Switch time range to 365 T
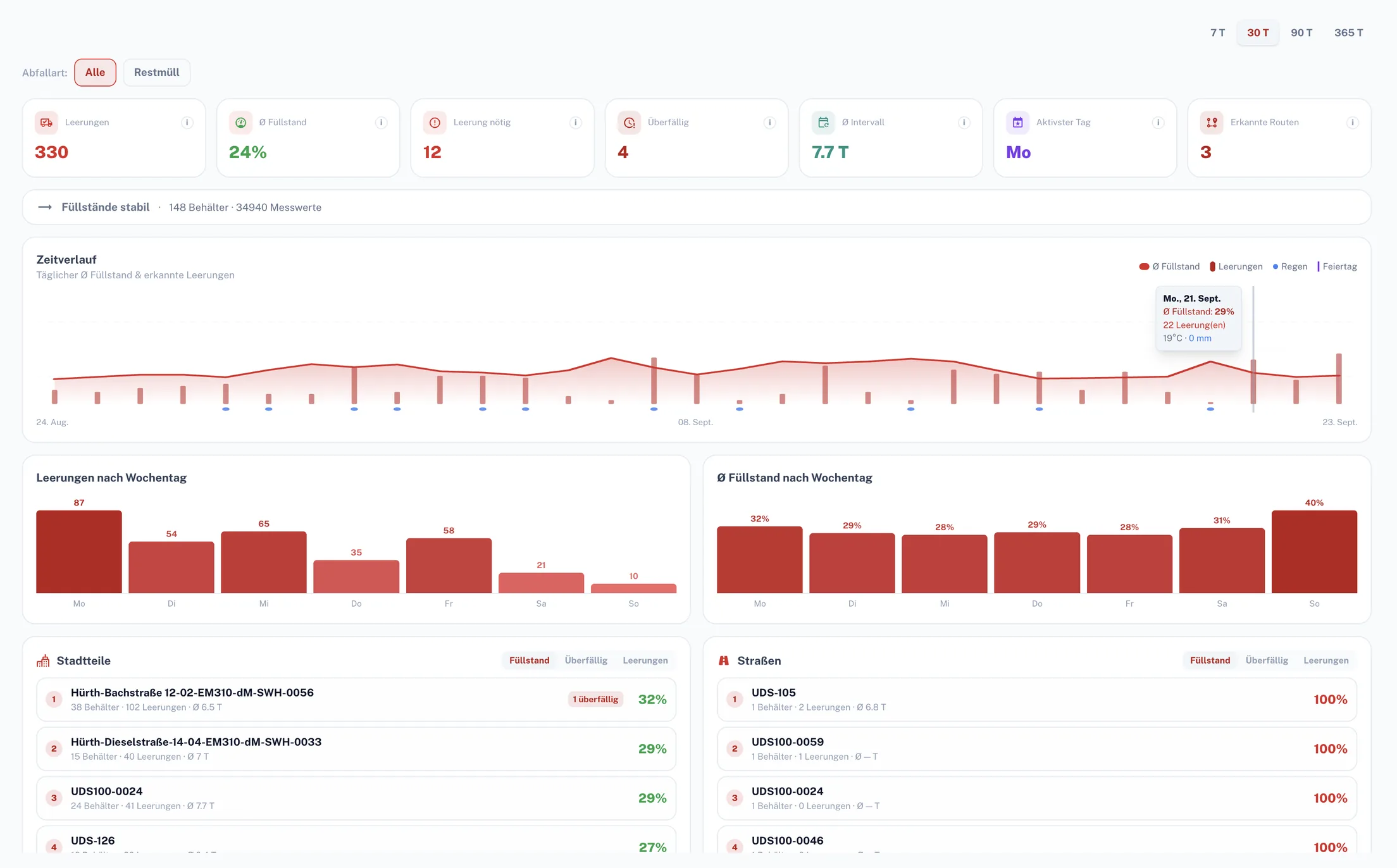This screenshot has height=868, width=1397. click(1348, 33)
